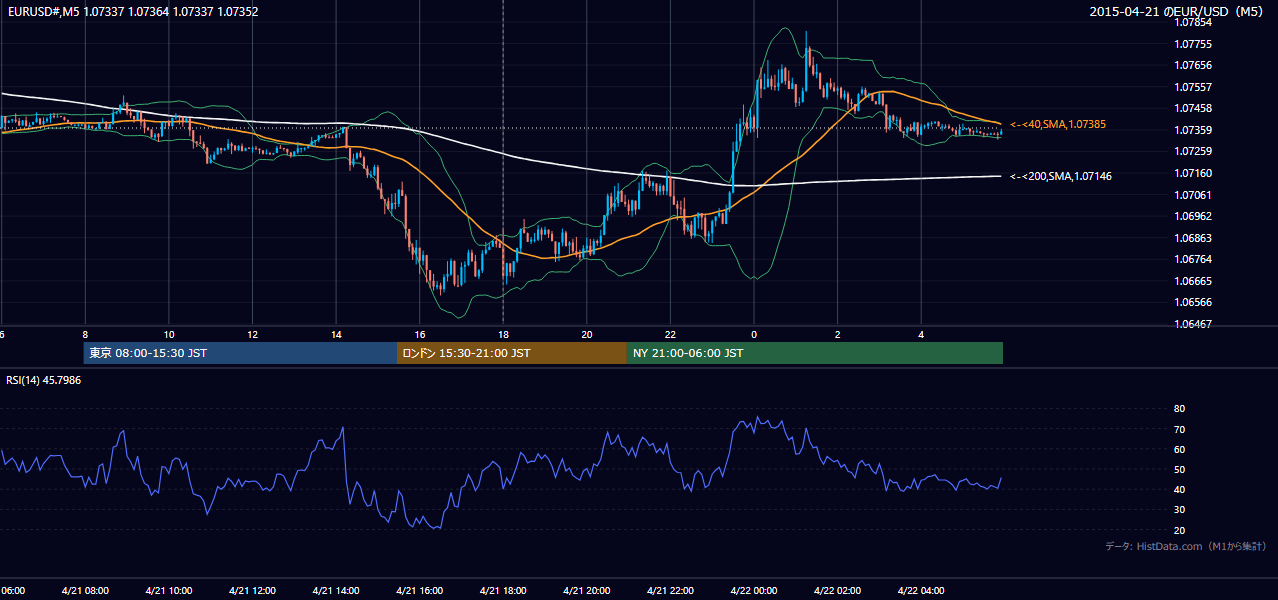Click price level 1.07259 on axis

point(1194,151)
